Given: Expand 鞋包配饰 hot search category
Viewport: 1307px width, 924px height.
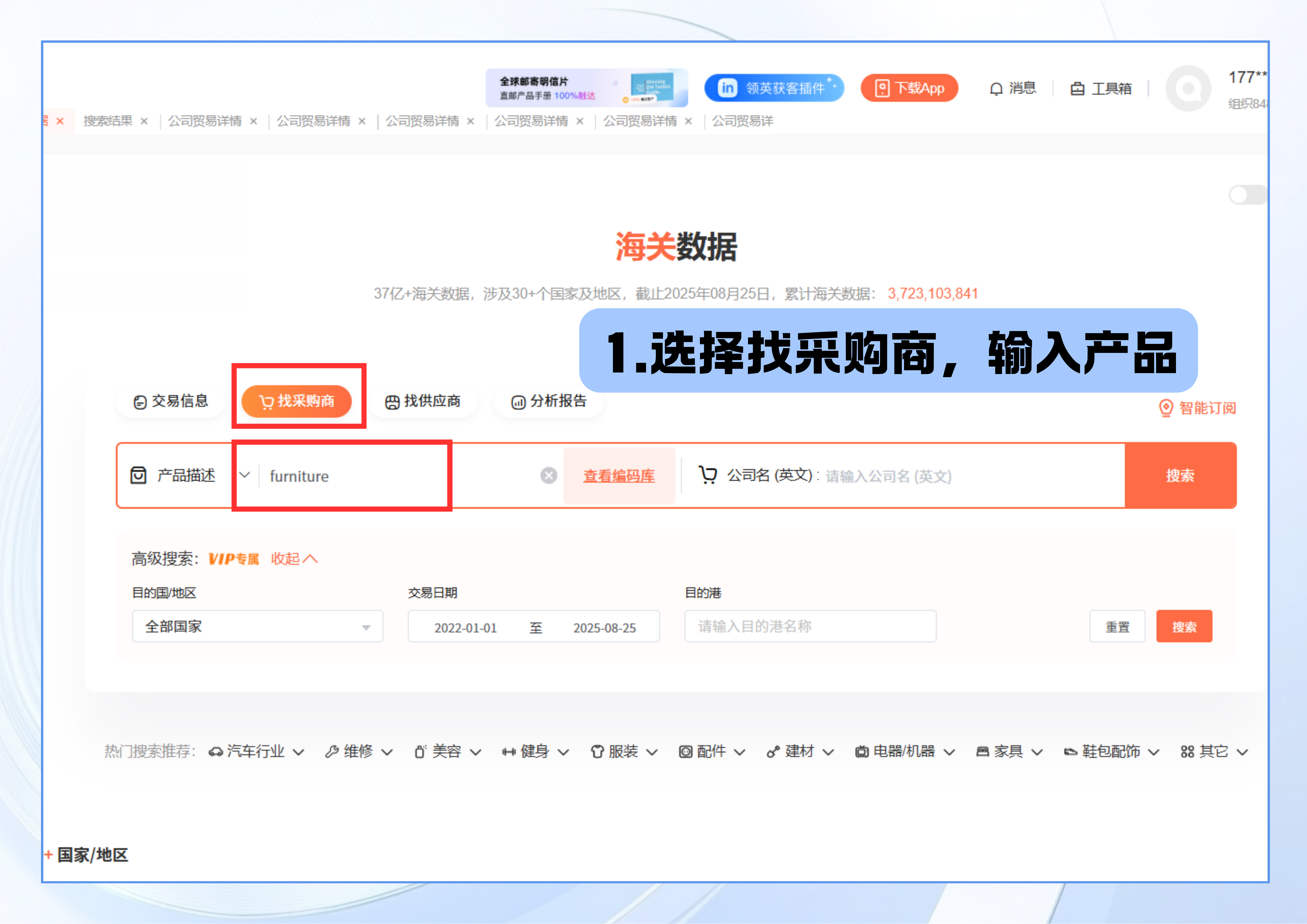Looking at the screenshot, I should coord(1112,752).
